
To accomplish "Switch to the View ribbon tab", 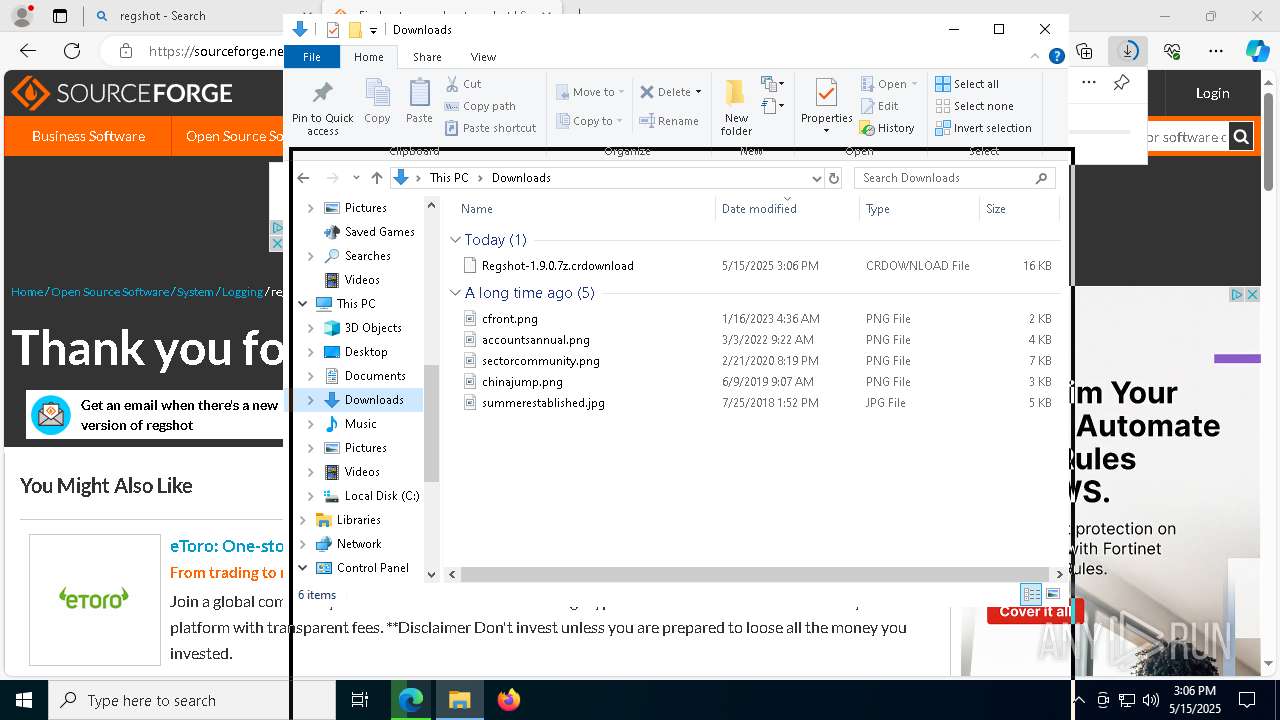I will (483, 57).
